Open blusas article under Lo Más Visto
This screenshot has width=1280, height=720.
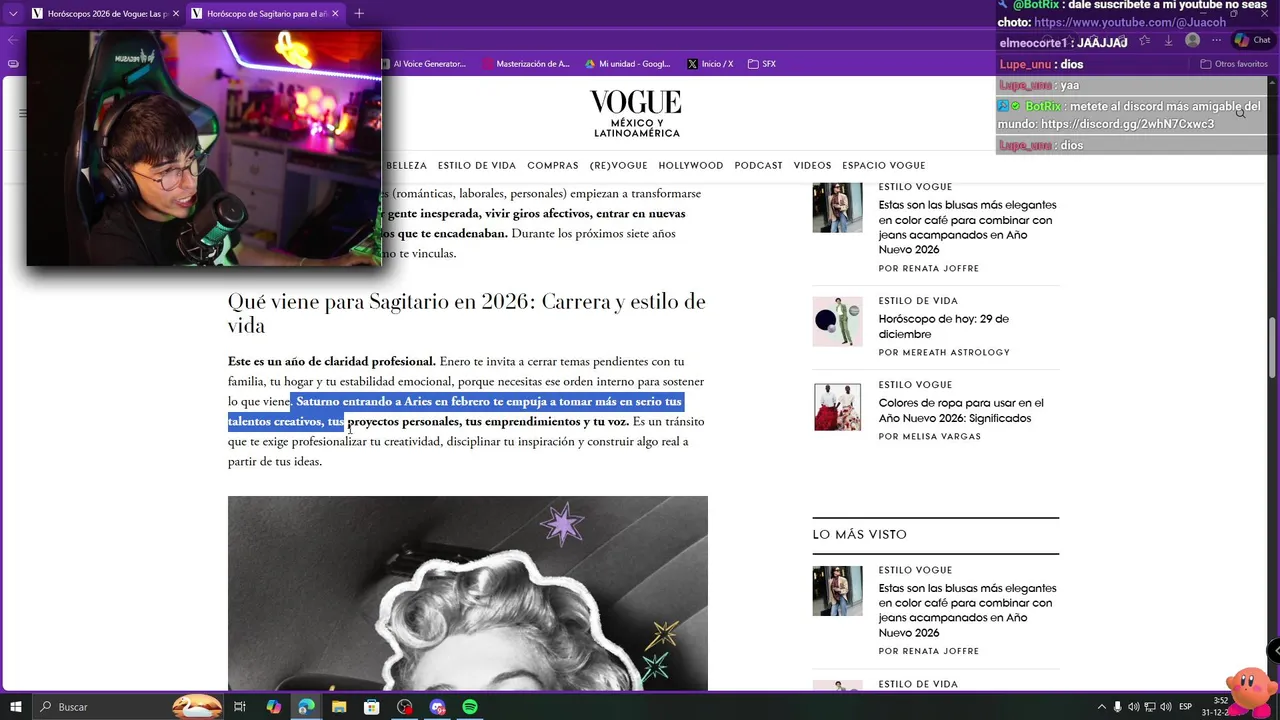point(967,610)
